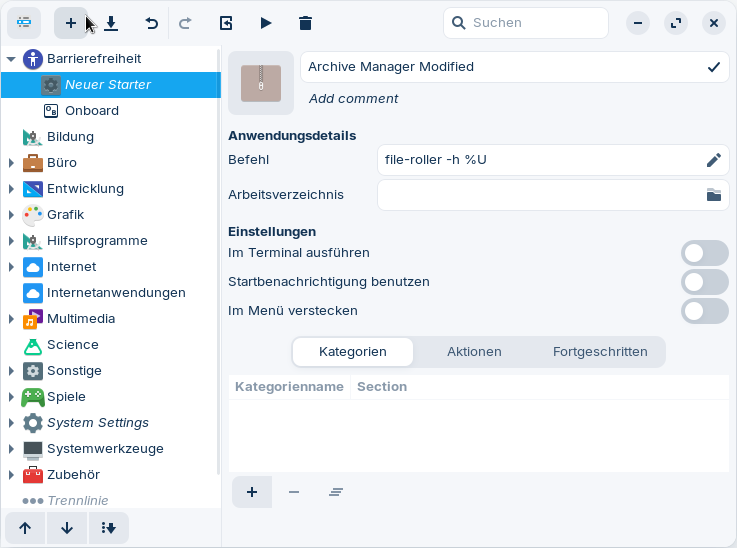
Task: Click the Barrierefreiheit accessibility icon
Action: (x=33, y=59)
